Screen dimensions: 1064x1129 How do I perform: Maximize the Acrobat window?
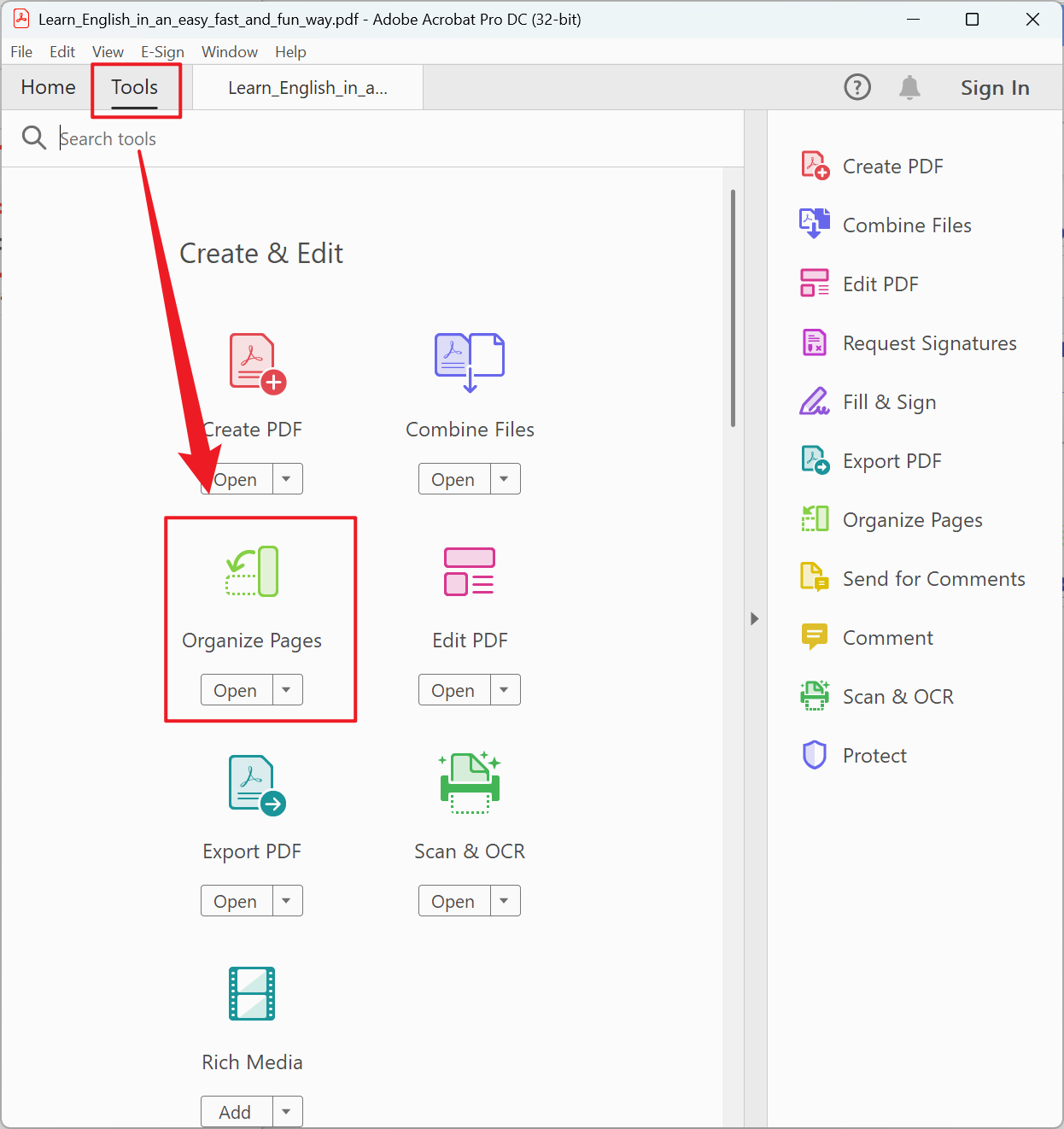coord(972,19)
